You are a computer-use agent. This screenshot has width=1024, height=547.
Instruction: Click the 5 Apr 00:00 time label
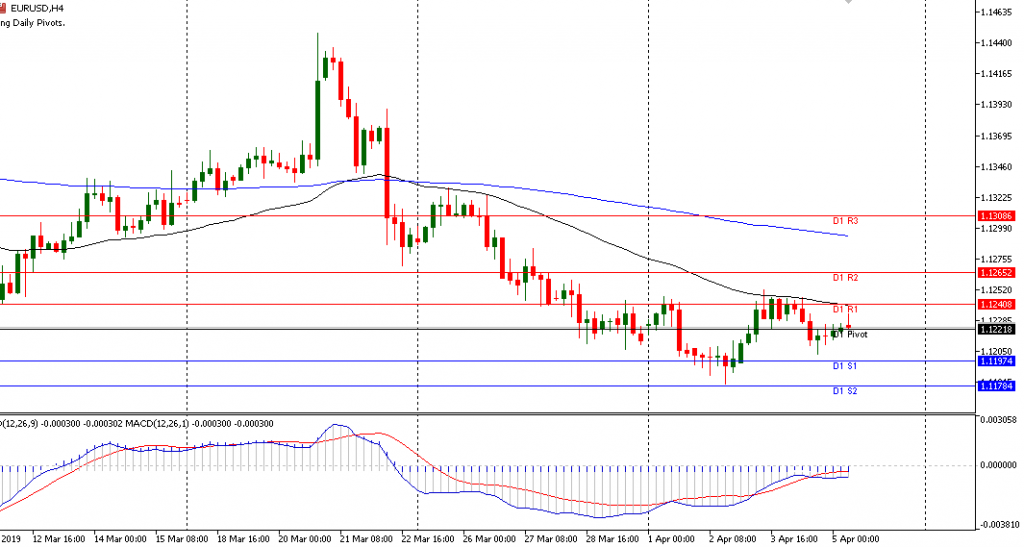[x=856, y=539]
